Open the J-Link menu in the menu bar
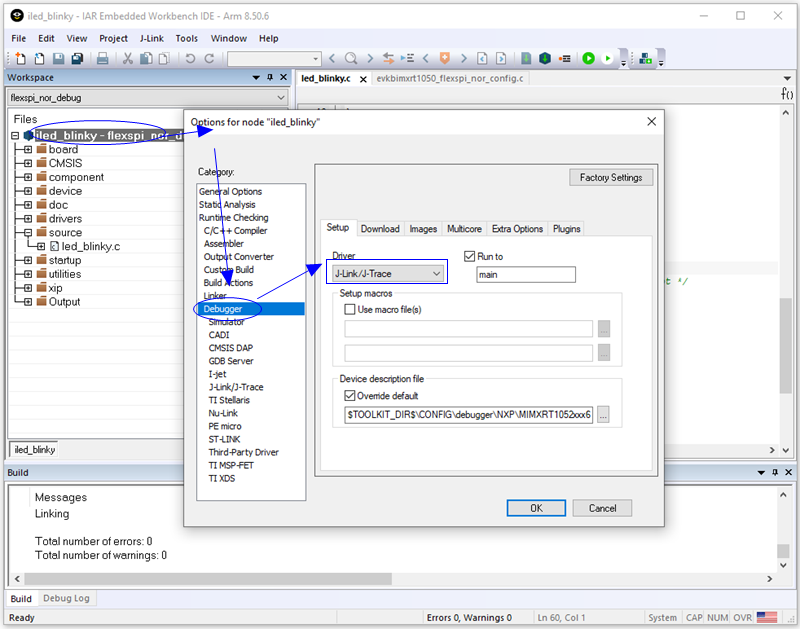Viewport: 800px width, 629px height. [151, 38]
